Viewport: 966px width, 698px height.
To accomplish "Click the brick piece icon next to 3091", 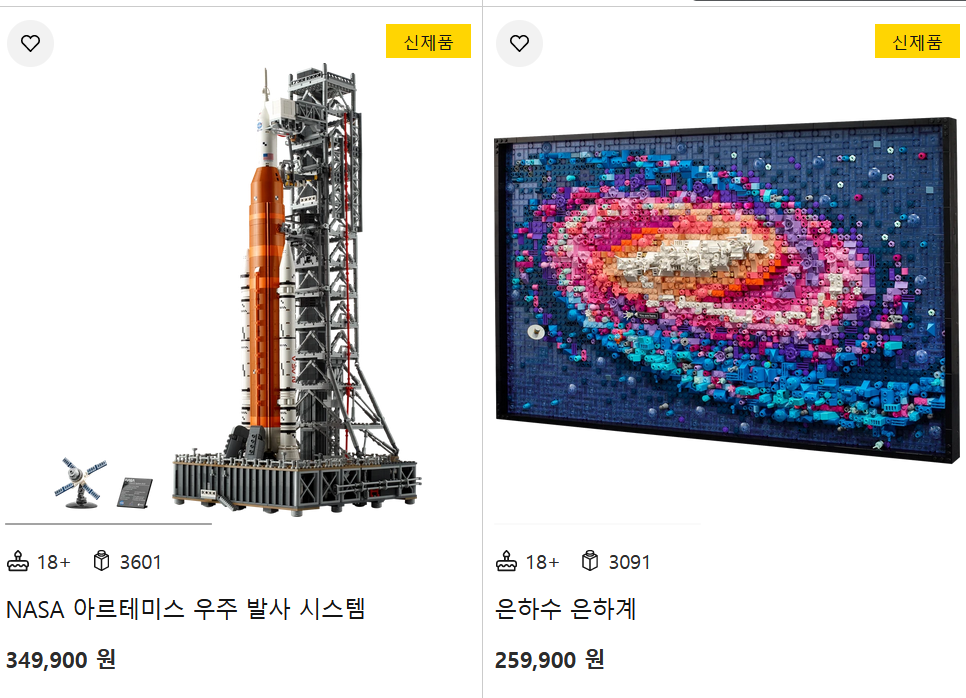I will tap(590, 561).
